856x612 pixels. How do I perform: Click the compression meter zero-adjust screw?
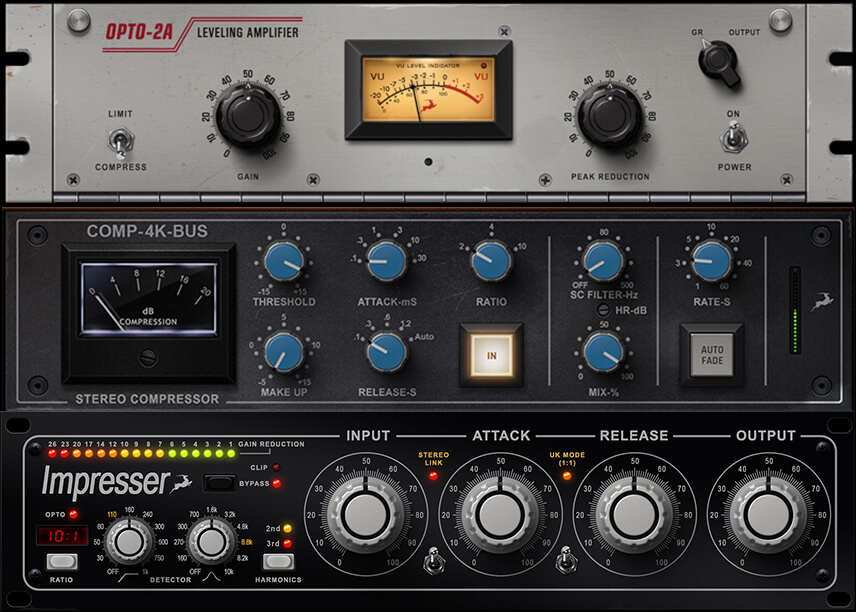pos(148,358)
